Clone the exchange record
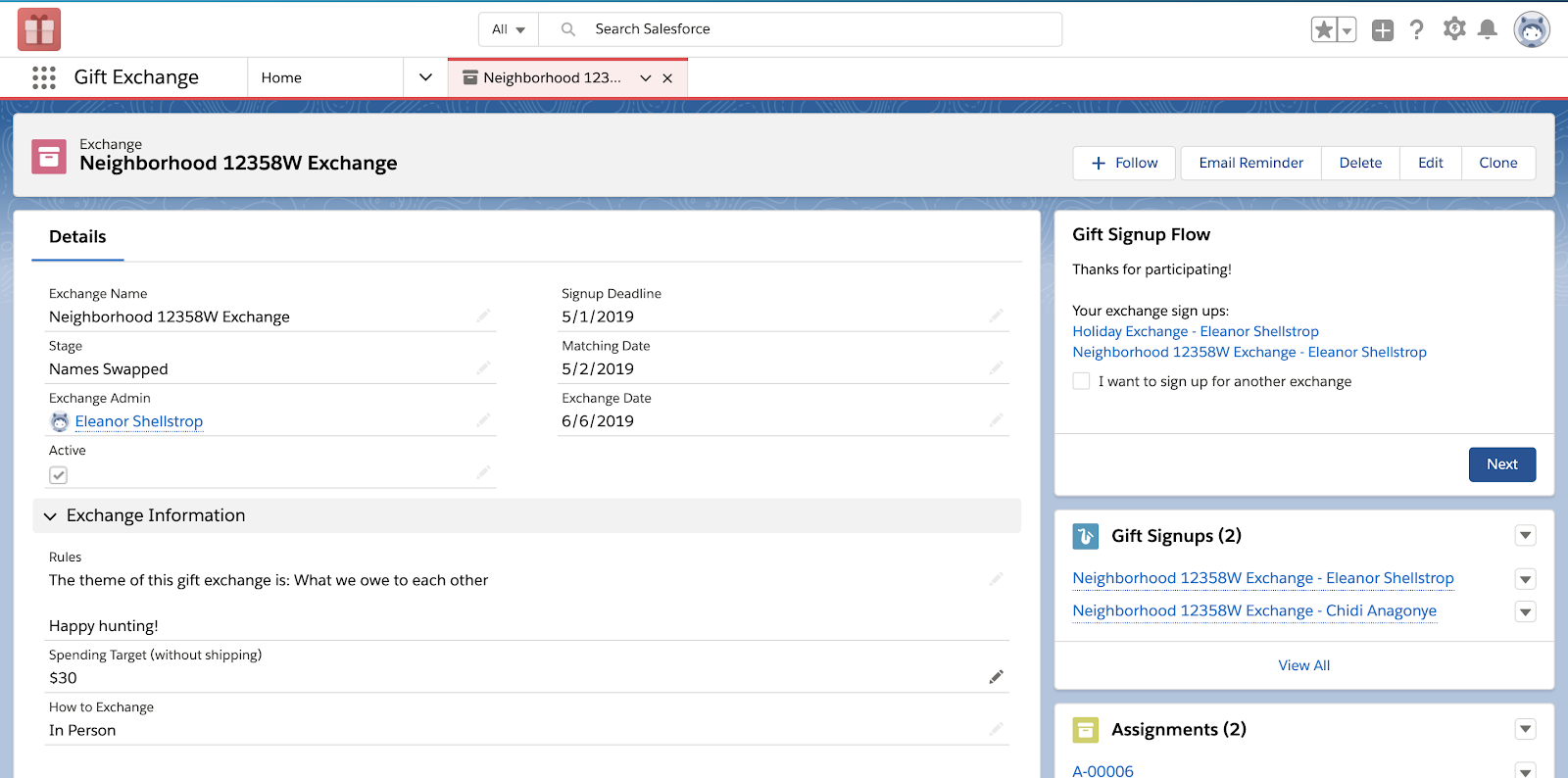 coord(1497,163)
